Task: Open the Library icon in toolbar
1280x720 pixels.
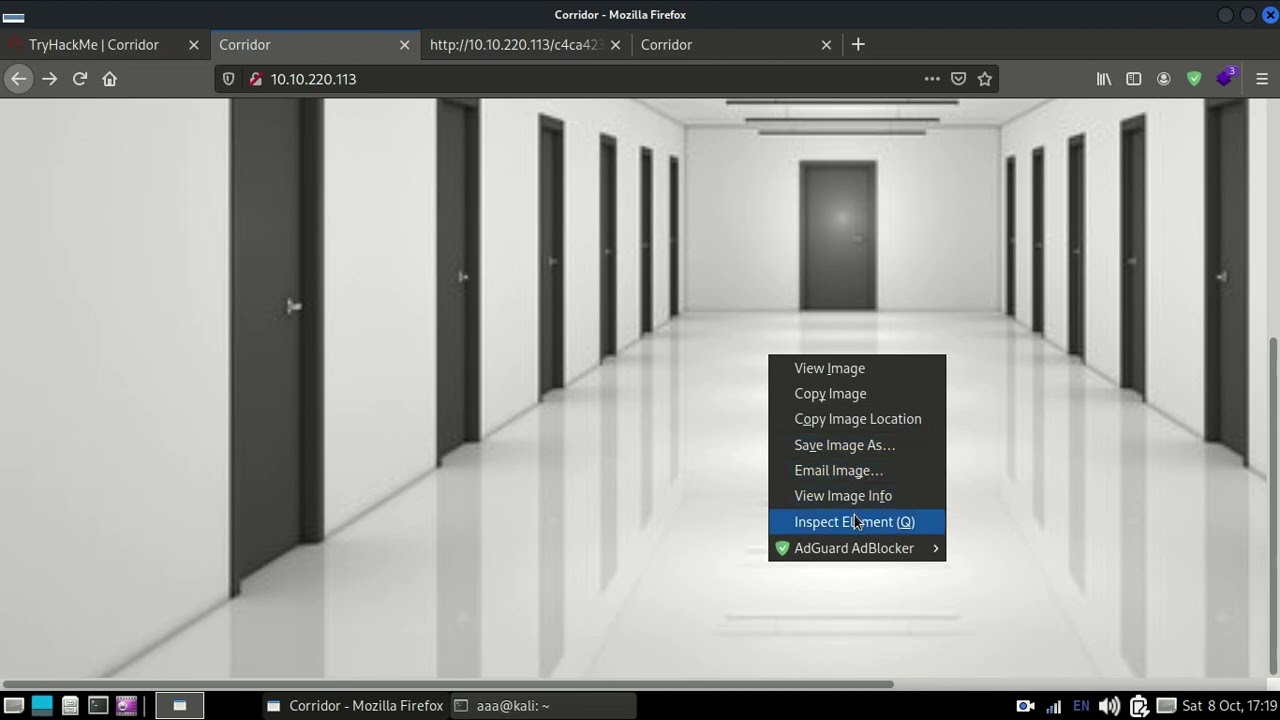Action: pos(1104,79)
